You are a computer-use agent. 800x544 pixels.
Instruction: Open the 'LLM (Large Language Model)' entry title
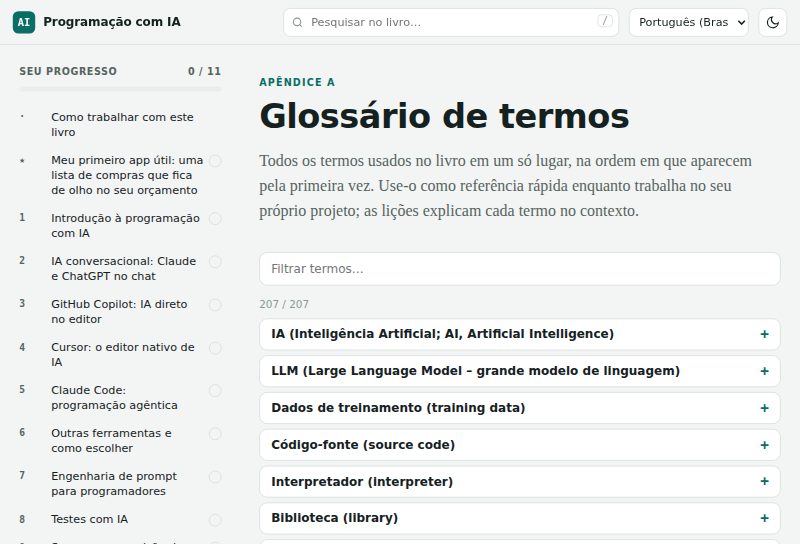tap(476, 371)
